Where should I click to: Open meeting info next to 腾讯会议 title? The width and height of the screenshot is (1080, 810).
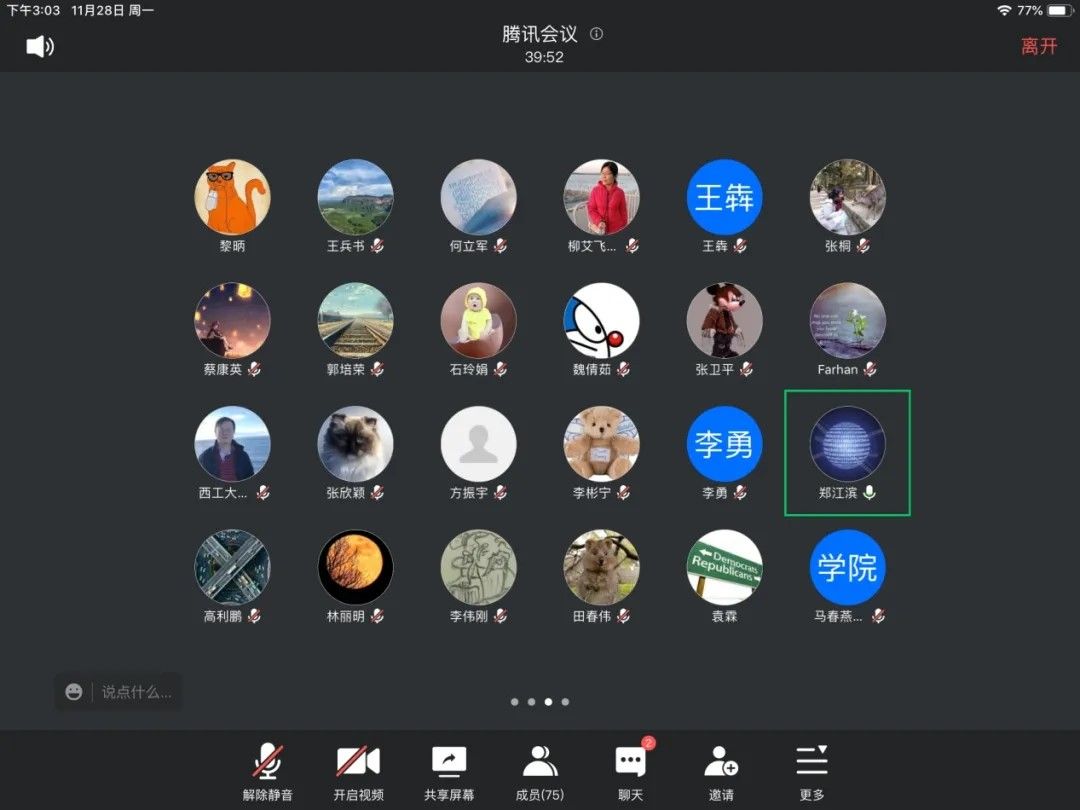(597, 34)
